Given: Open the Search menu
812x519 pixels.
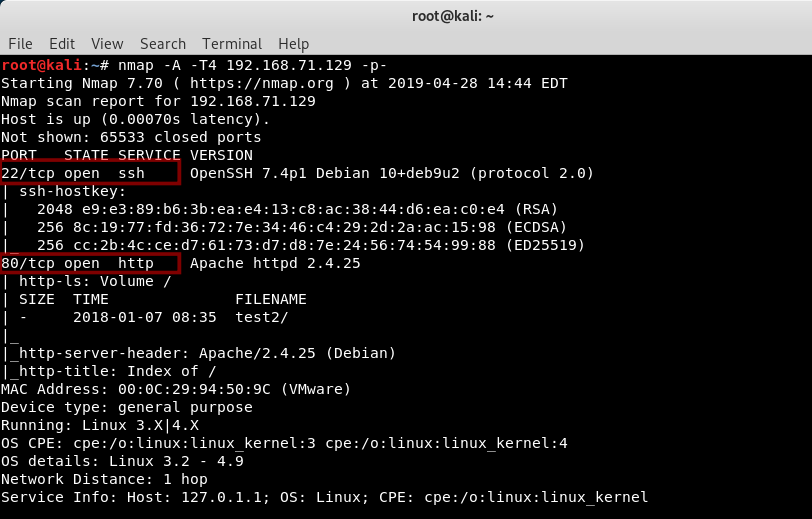Looking at the screenshot, I should pos(163,44).
